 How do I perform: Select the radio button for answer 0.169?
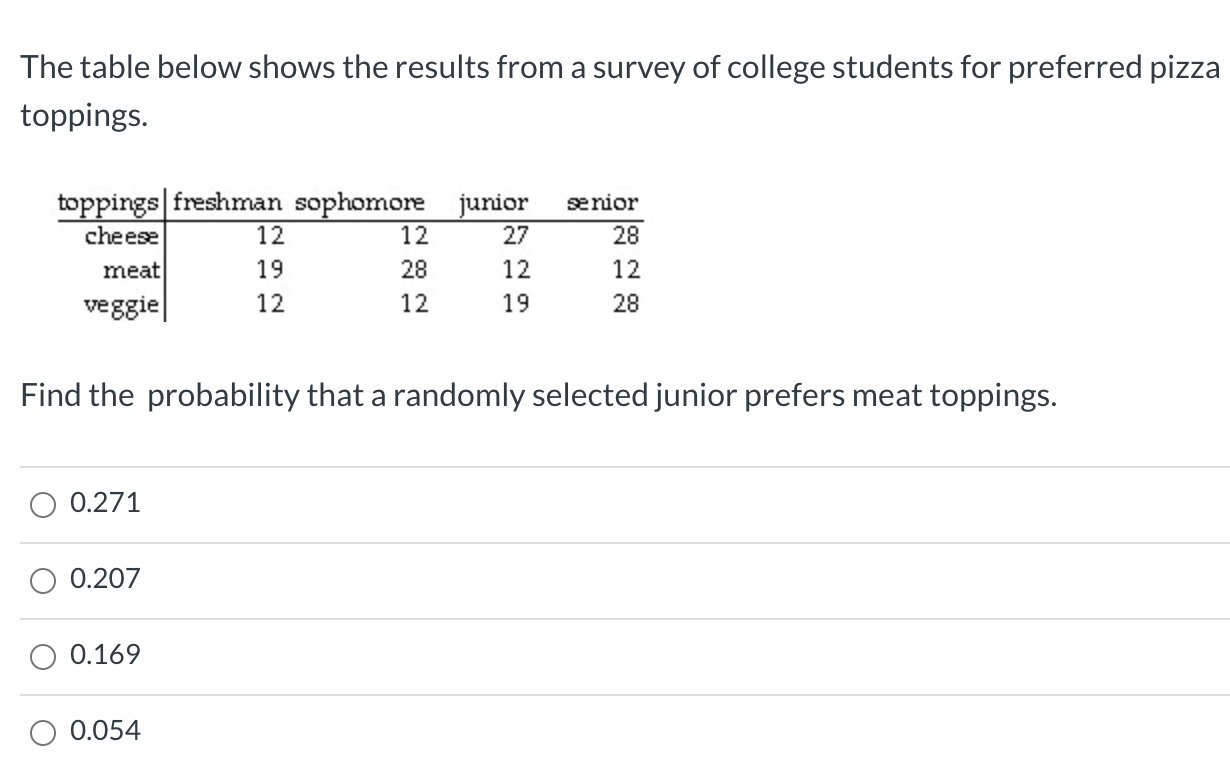pyautogui.click(x=42, y=656)
